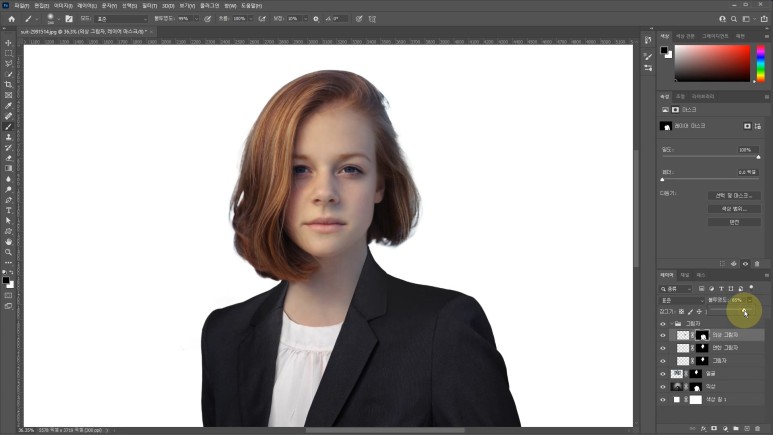Click the 선택 및 마스크 button

pyautogui.click(x=734, y=196)
